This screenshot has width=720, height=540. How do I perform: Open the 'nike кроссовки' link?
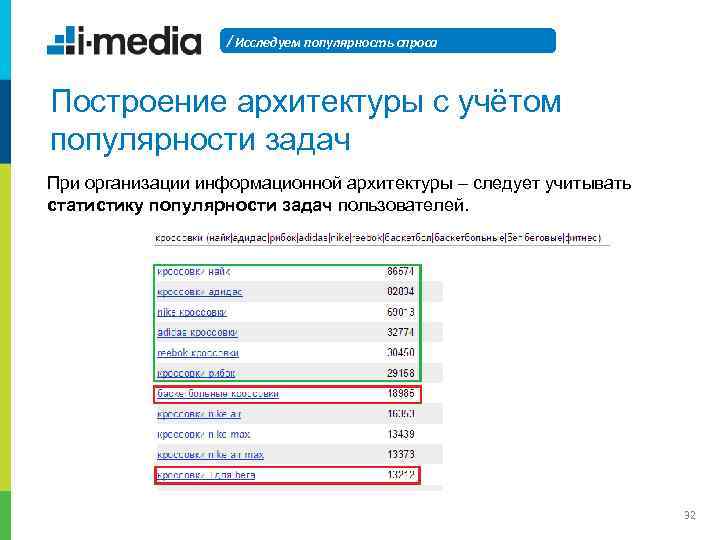(191, 312)
